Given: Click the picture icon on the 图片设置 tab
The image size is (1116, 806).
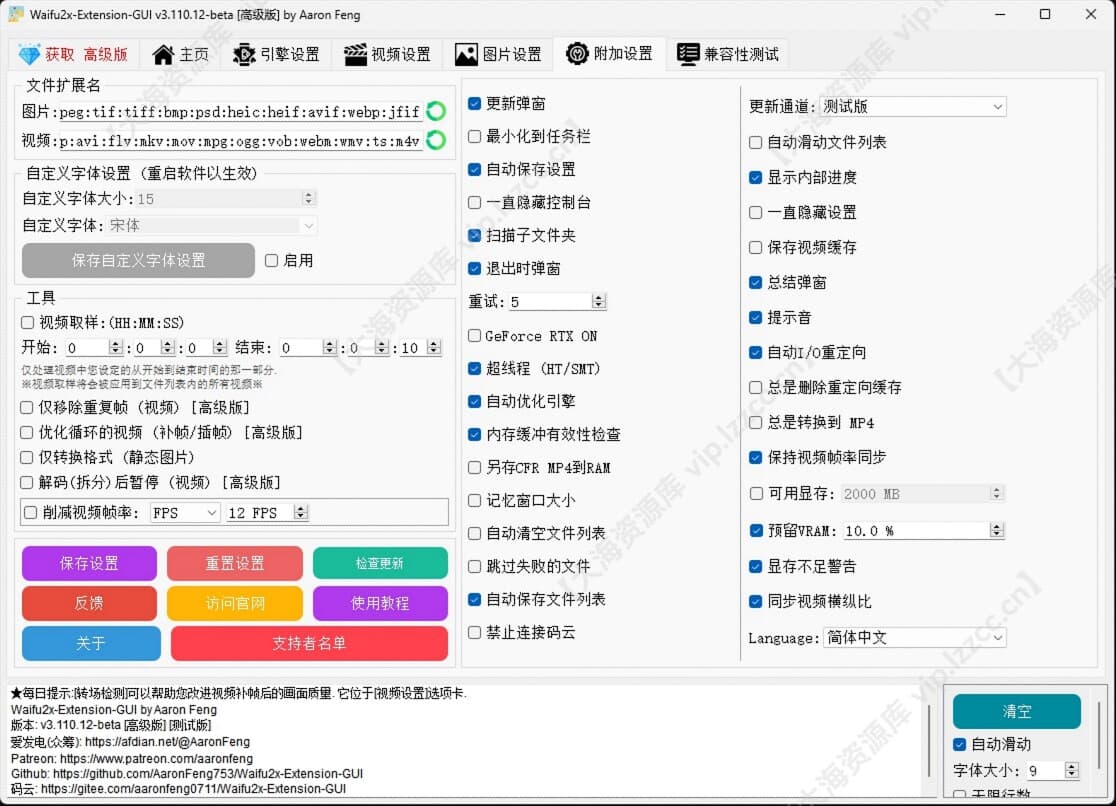Looking at the screenshot, I should [466, 54].
